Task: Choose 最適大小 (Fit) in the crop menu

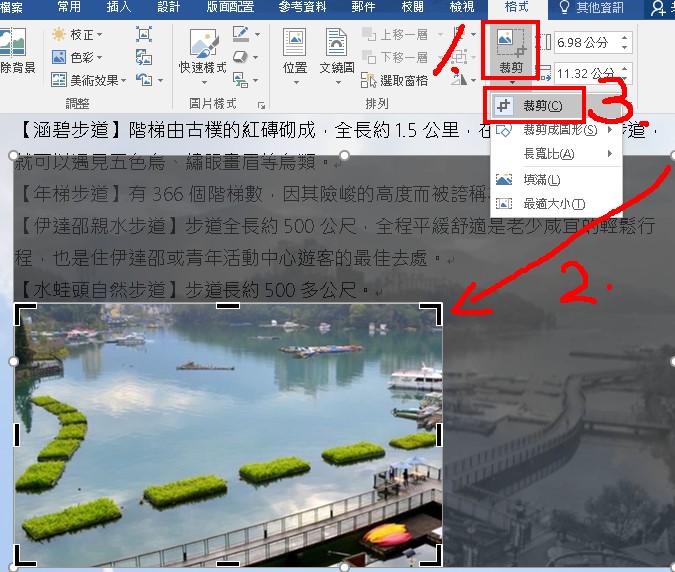Action: [x=542, y=203]
